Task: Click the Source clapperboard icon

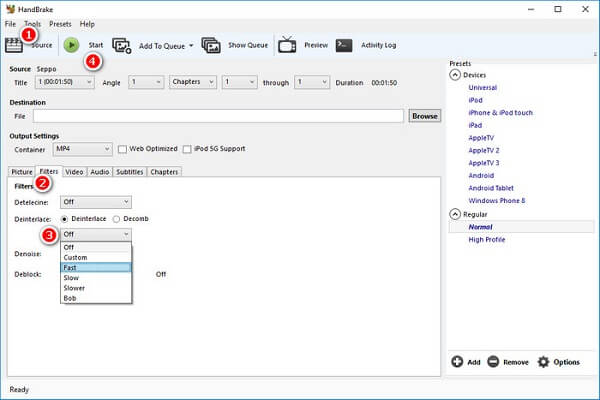Action: point(14,45)
